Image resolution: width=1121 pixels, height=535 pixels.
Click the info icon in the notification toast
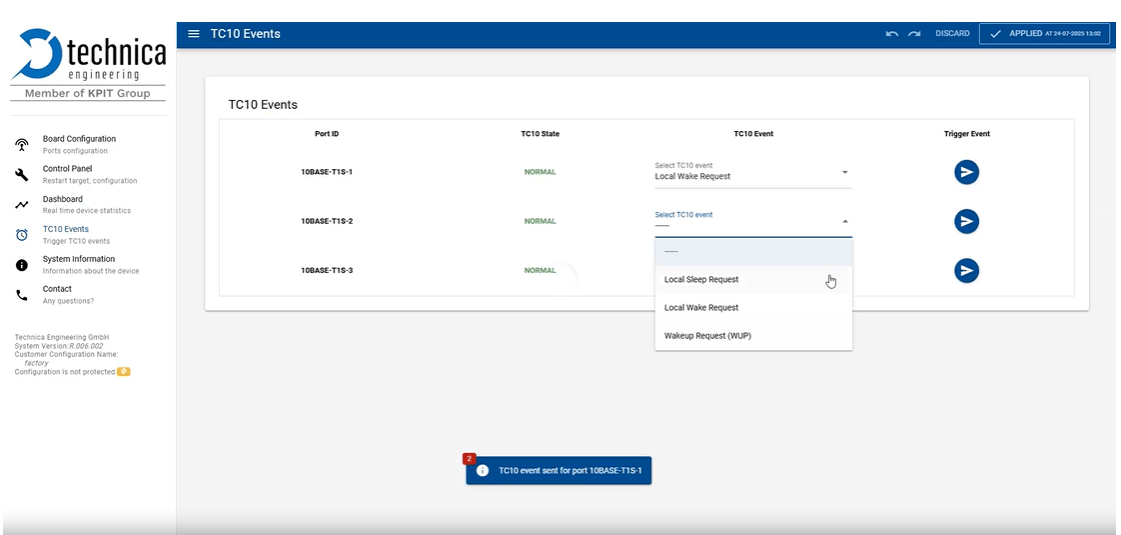[x=483, y=470]
